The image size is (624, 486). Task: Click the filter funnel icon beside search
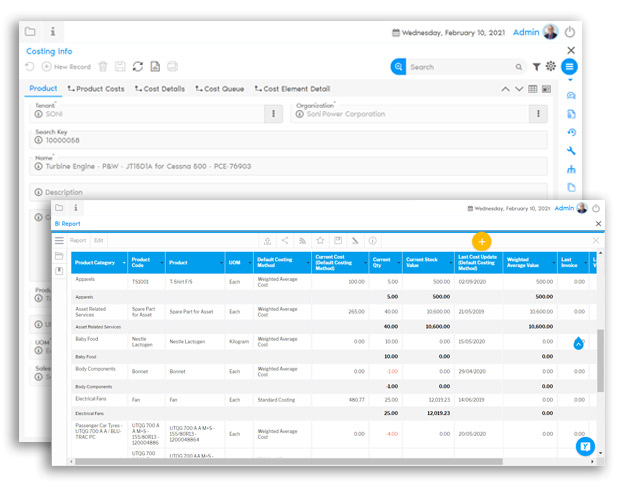[536, 67]
